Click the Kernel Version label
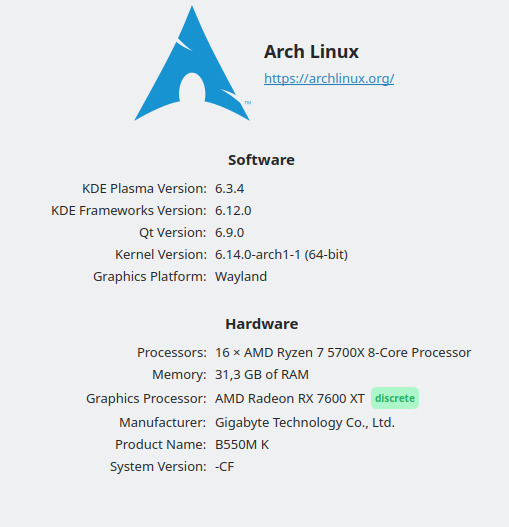This screenshot has width=509, height=527. click(161, 255)
